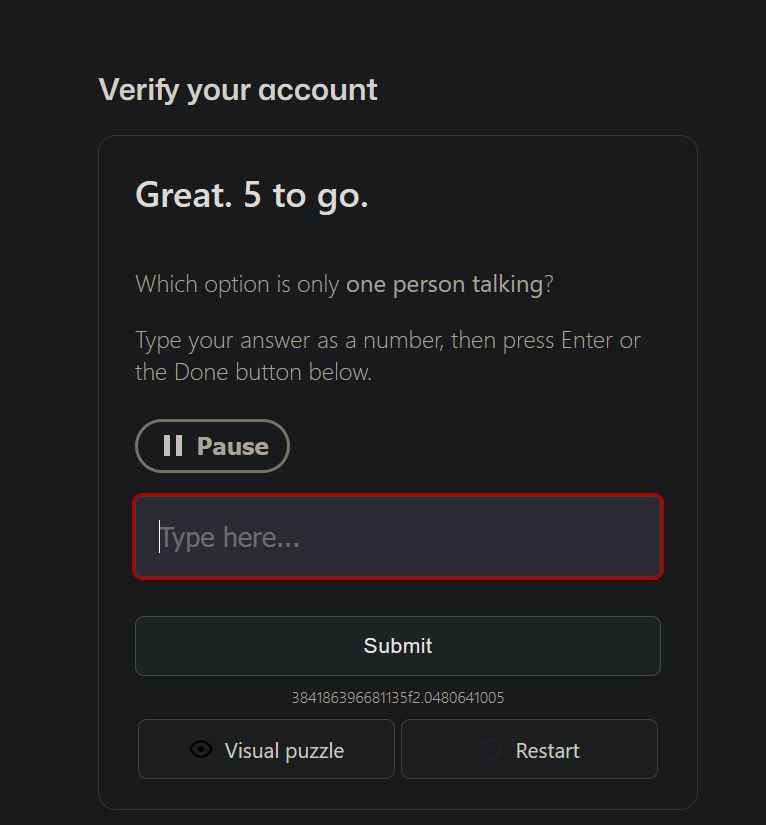Focus the 'Type here...' answer field
Image resolution: width=766 pixels, height=825 pixels.
coord(398,537)
